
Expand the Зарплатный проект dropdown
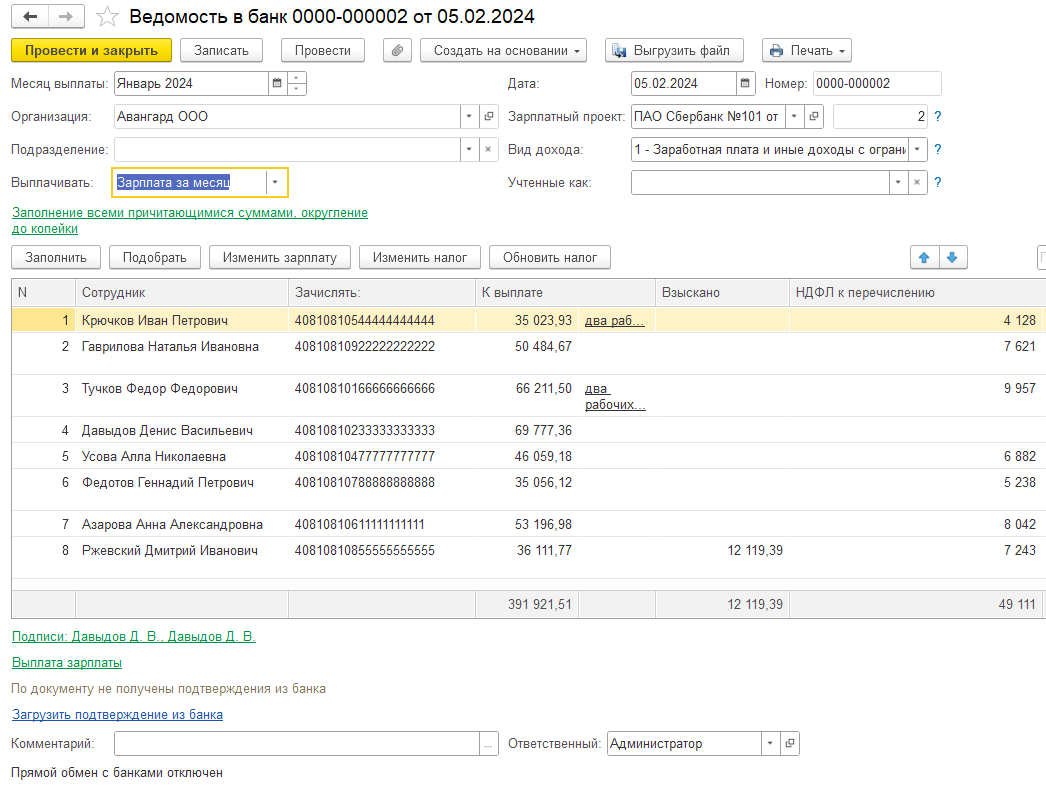click(795, 116)
